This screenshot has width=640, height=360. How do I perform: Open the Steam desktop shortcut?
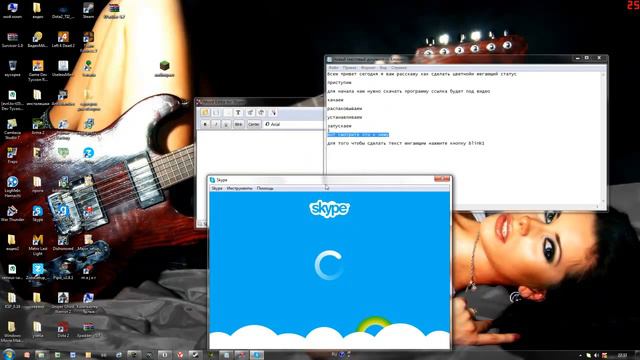(x=89, y=11)
